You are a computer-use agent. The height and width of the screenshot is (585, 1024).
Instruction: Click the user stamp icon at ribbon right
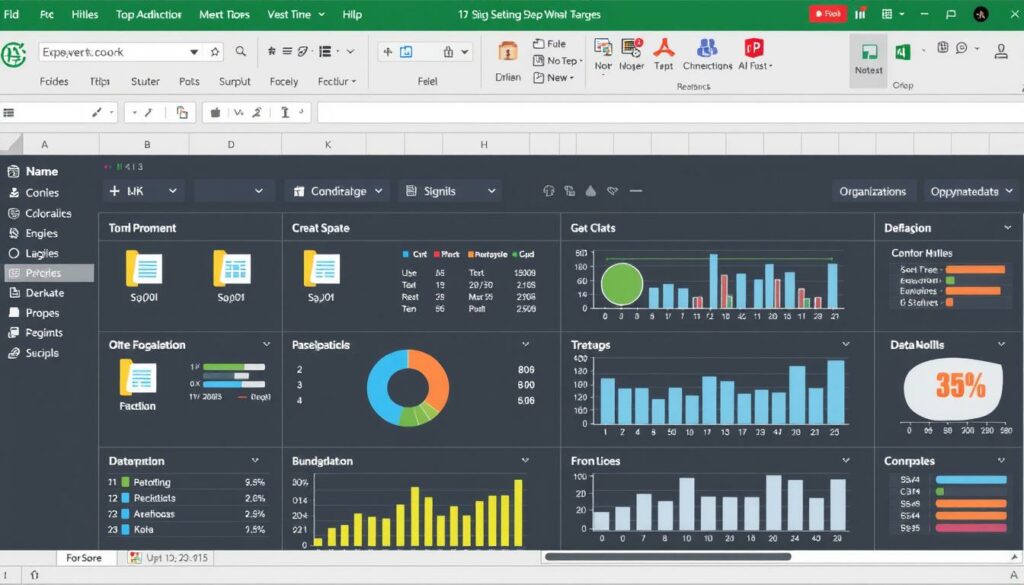point(1000,52)
